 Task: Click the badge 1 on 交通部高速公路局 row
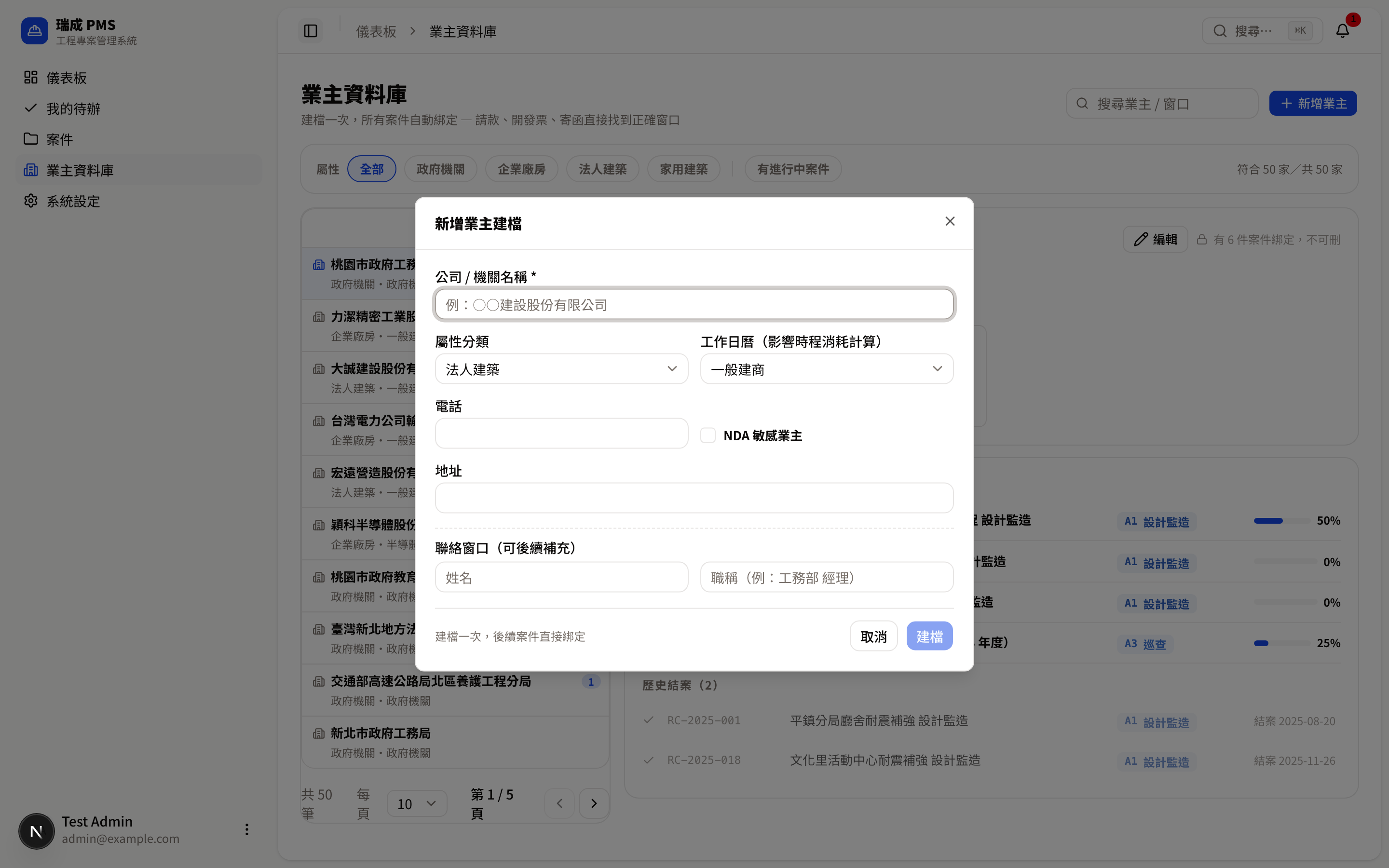[591, 681]
